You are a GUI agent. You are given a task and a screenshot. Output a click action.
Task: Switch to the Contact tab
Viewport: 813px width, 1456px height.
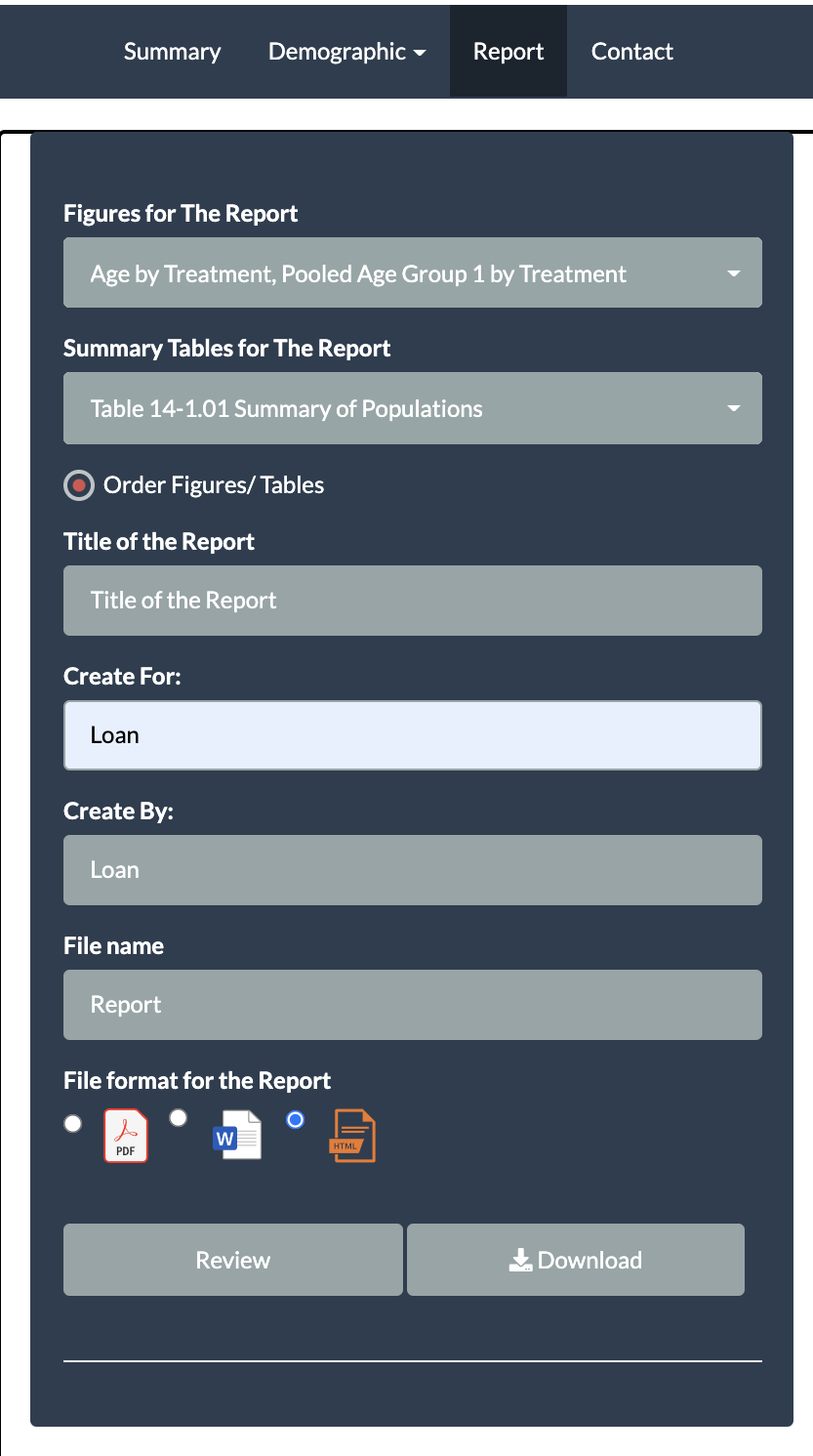point(631,51)
